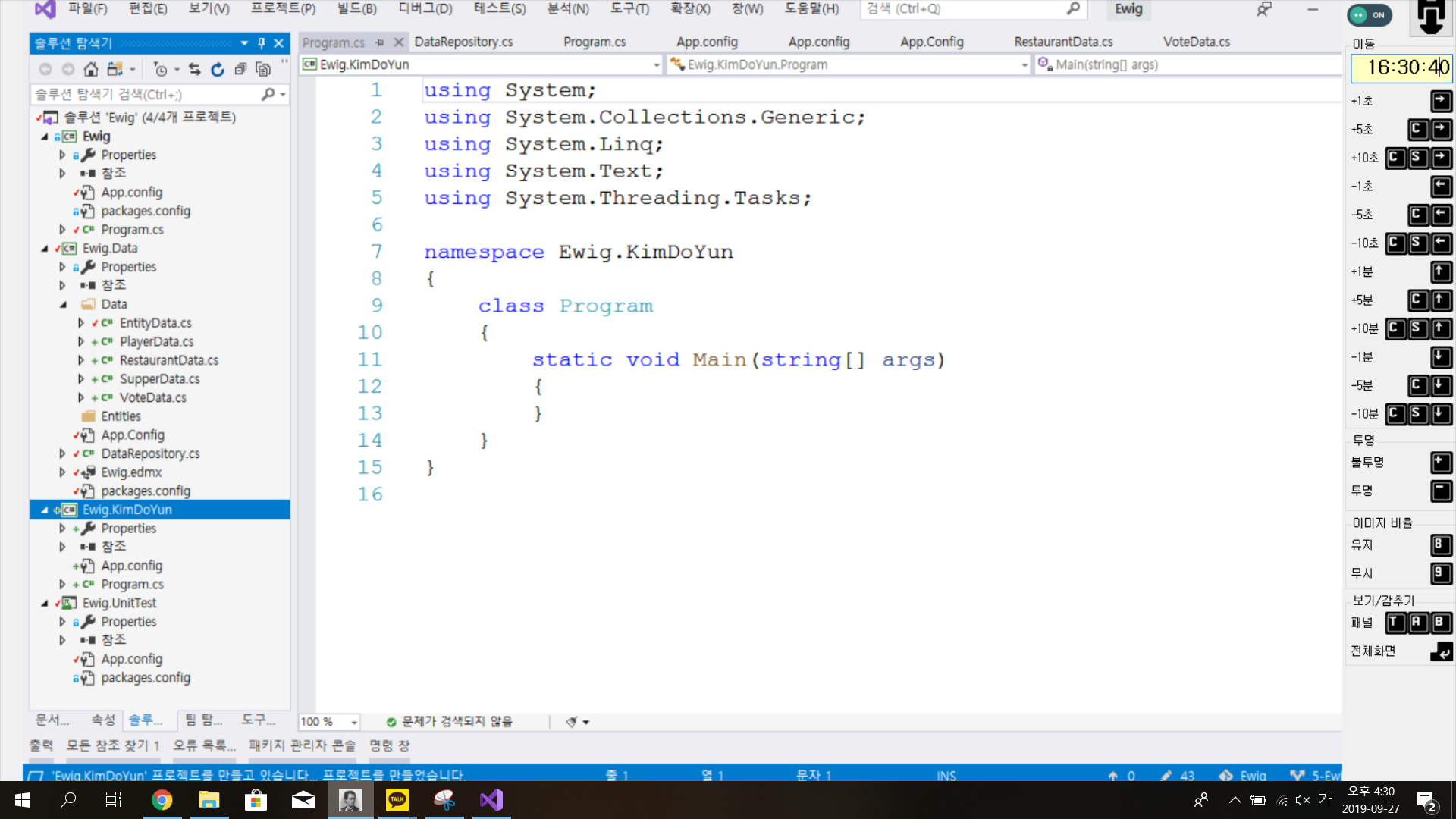Viewport: 1456px width, 819px height.
Task: Click the Pending Changes Filter clock icon
Action: point(160,70)
